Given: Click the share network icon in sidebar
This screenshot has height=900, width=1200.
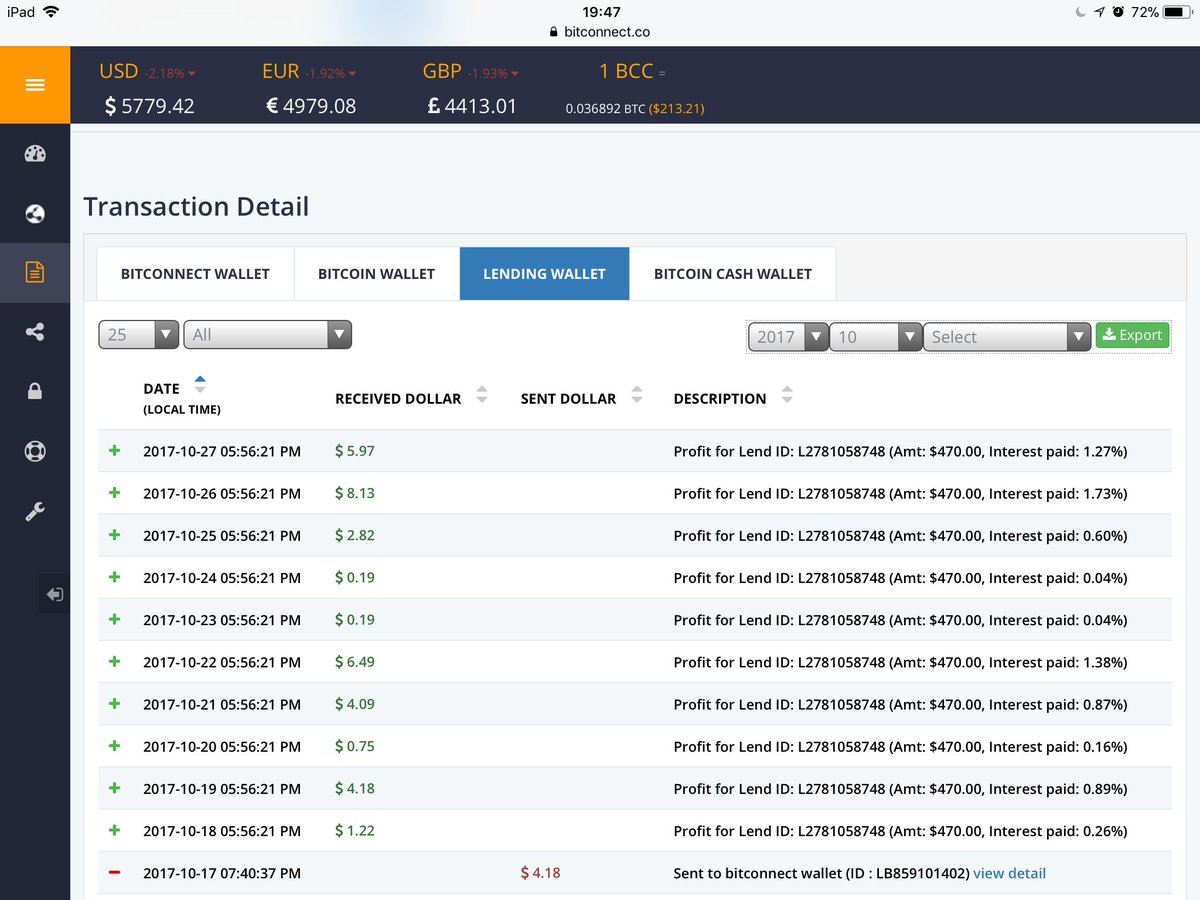Looking at the screenshot, I should click(x=35, y=332).
